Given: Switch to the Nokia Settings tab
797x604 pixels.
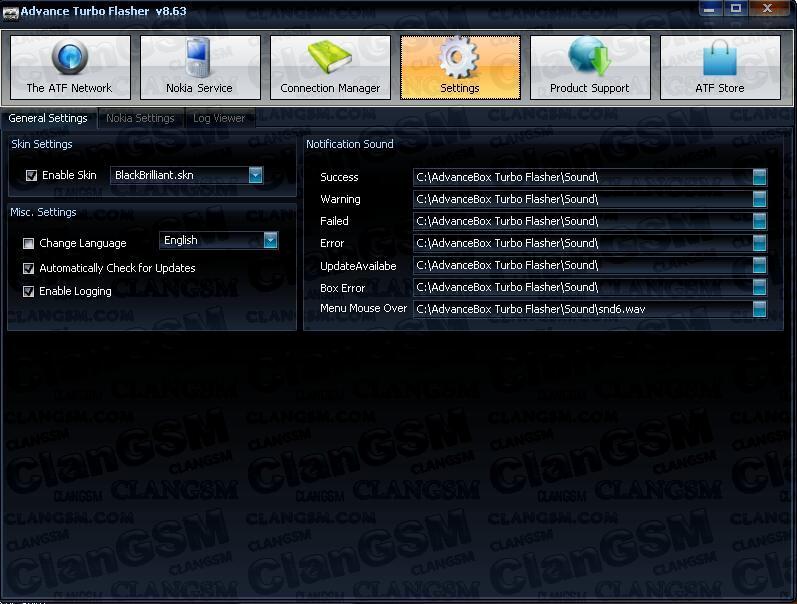Looking at the screenshot, I should coord(140,118).
